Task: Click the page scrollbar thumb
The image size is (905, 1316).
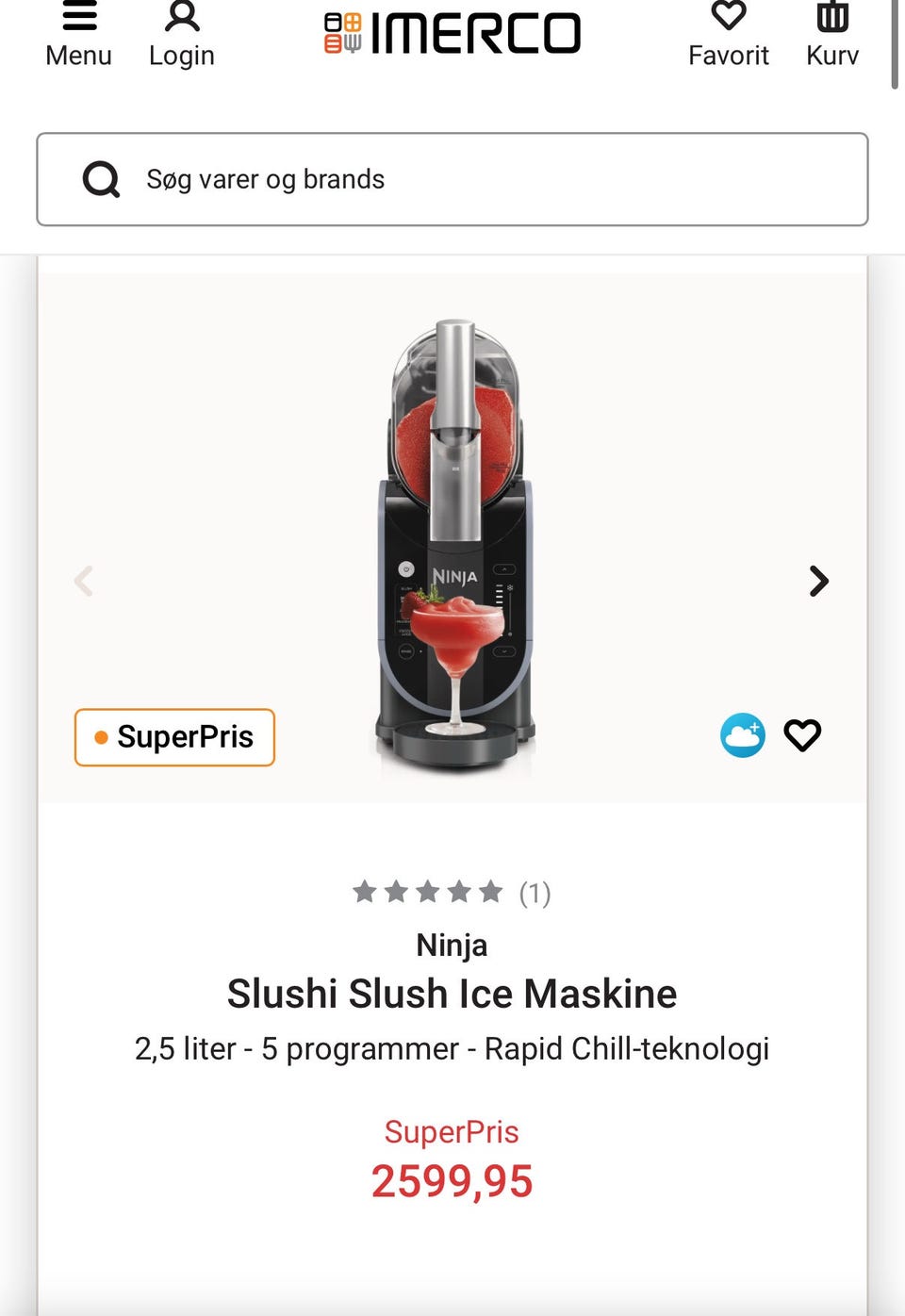Action: (895, 45)
